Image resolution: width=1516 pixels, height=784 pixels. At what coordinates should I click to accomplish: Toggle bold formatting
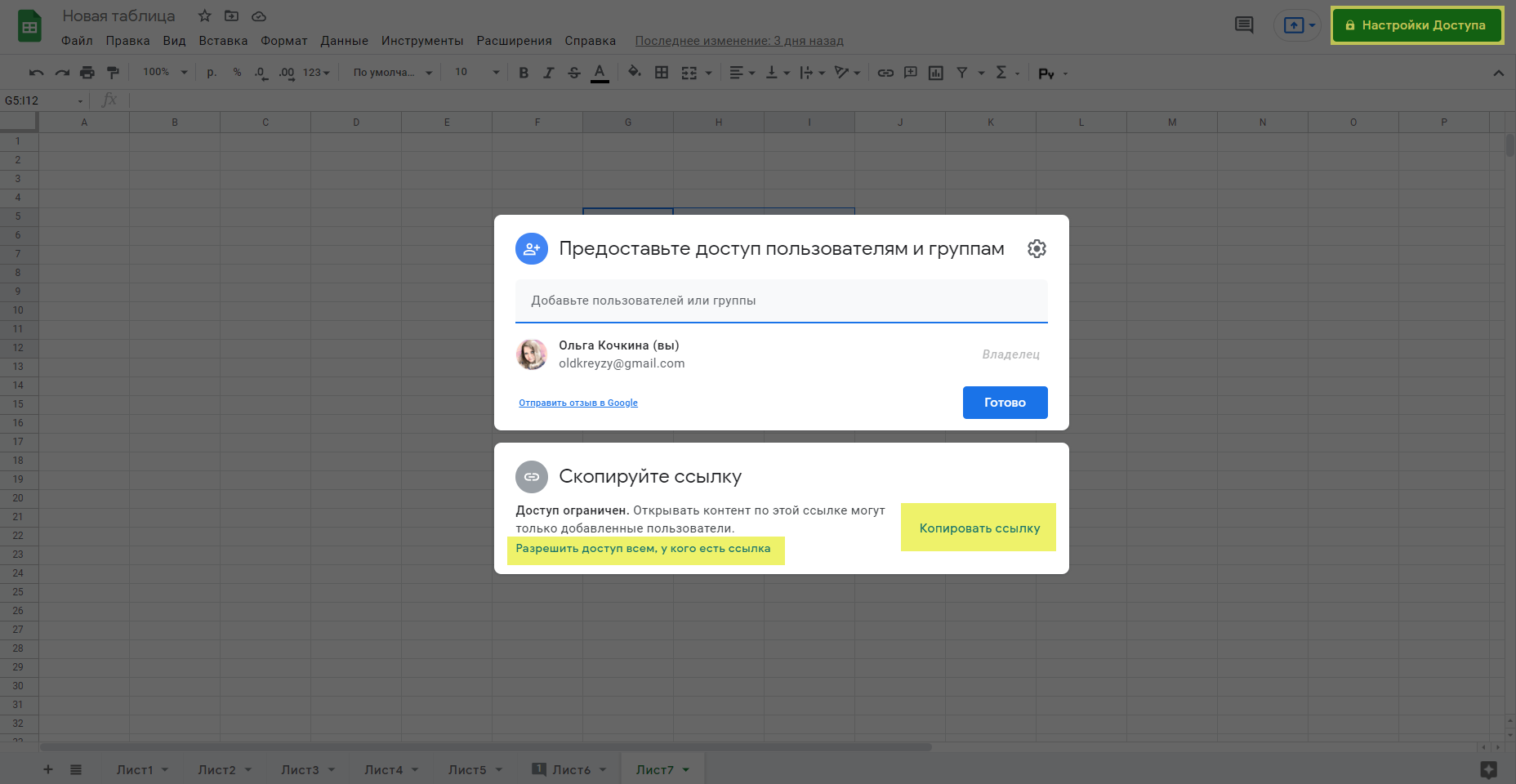[x=524, y=73]
